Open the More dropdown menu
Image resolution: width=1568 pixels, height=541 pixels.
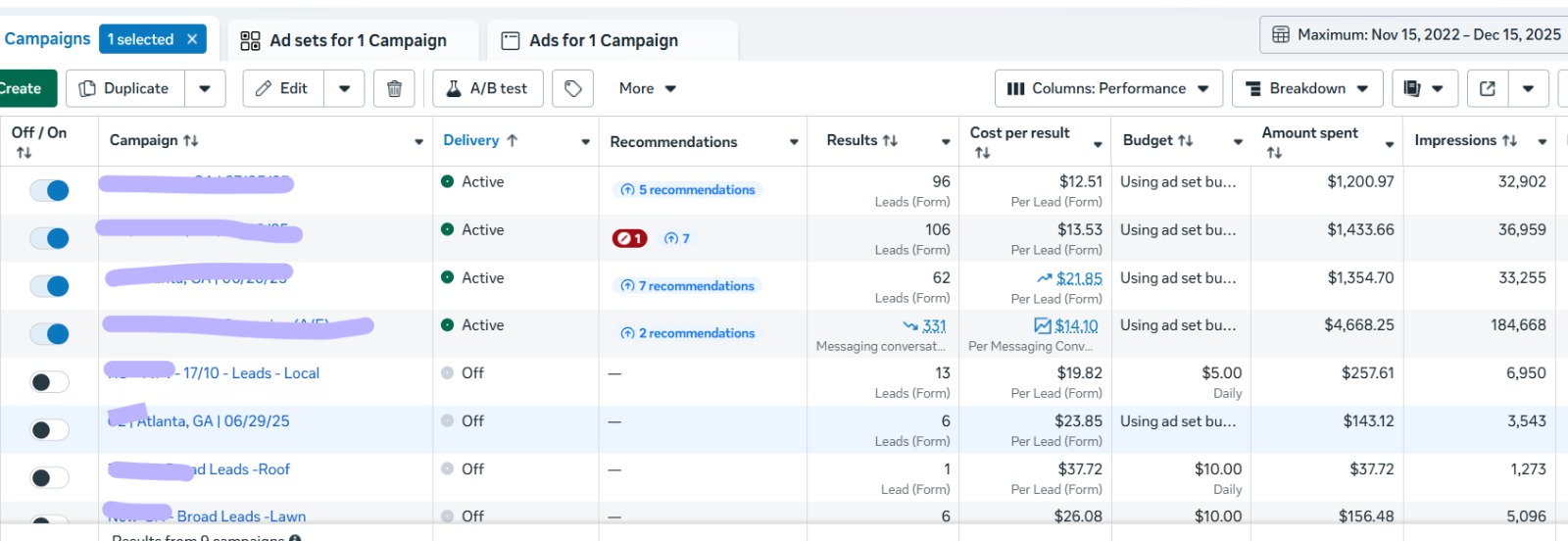click(648, 88)
